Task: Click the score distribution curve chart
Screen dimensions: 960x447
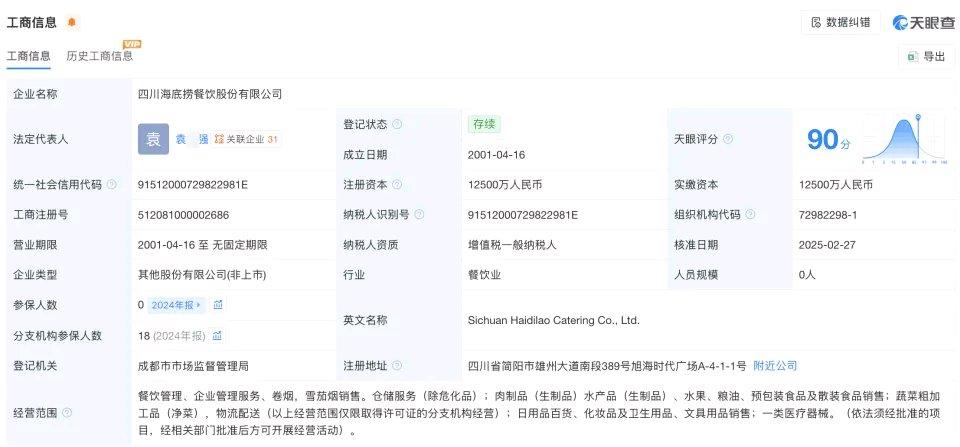Action: pos(904,140)
